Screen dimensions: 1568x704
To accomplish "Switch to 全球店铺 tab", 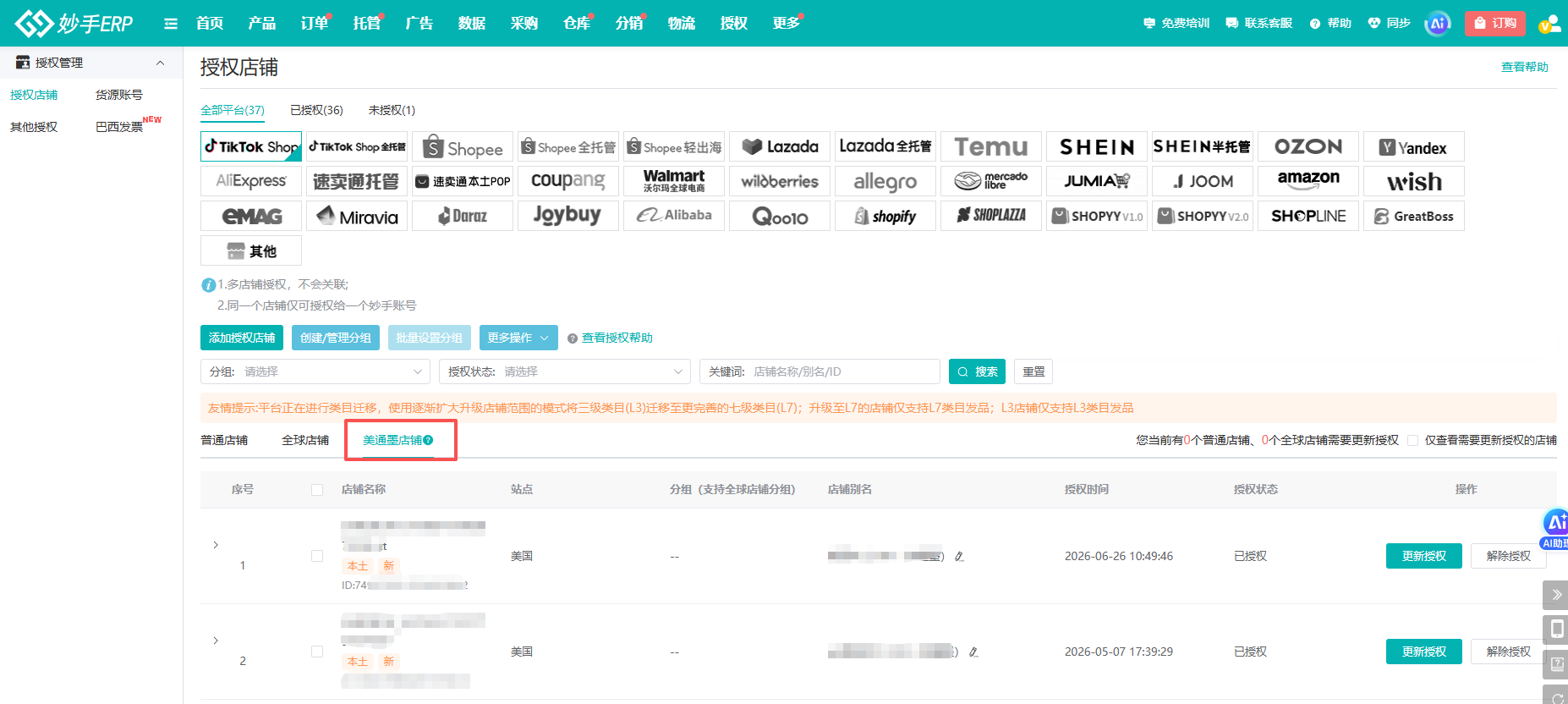I will (x=305, y=440).
